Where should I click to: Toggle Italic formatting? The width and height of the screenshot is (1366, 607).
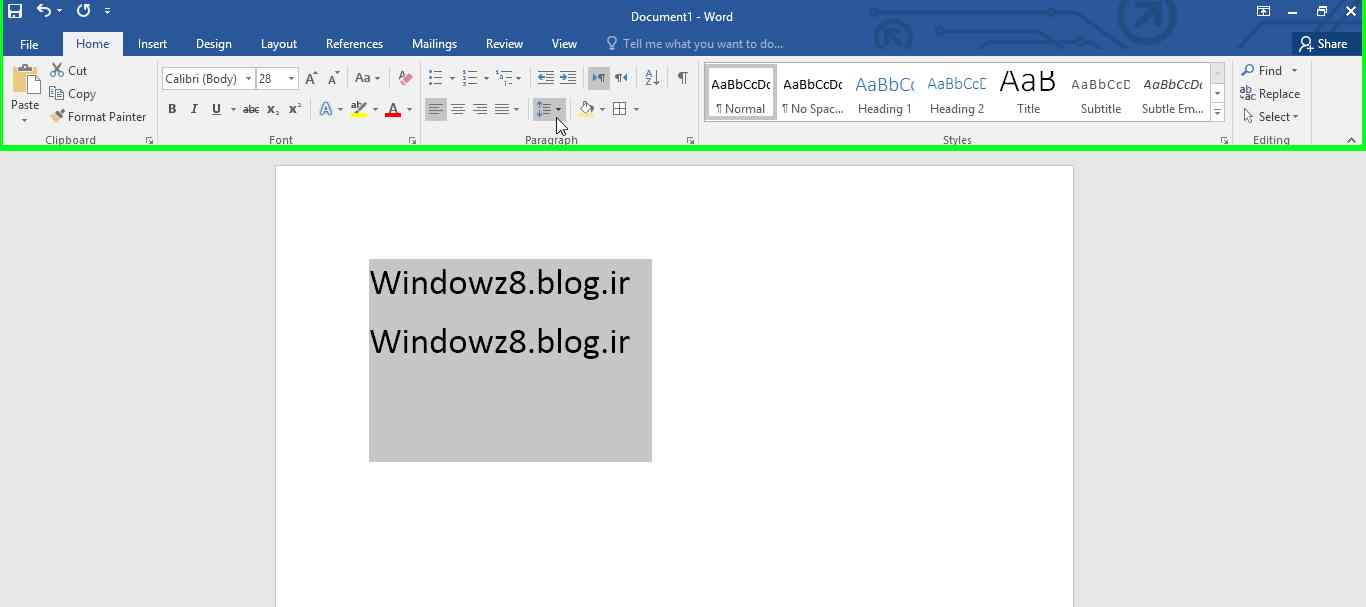coord(194,109)
